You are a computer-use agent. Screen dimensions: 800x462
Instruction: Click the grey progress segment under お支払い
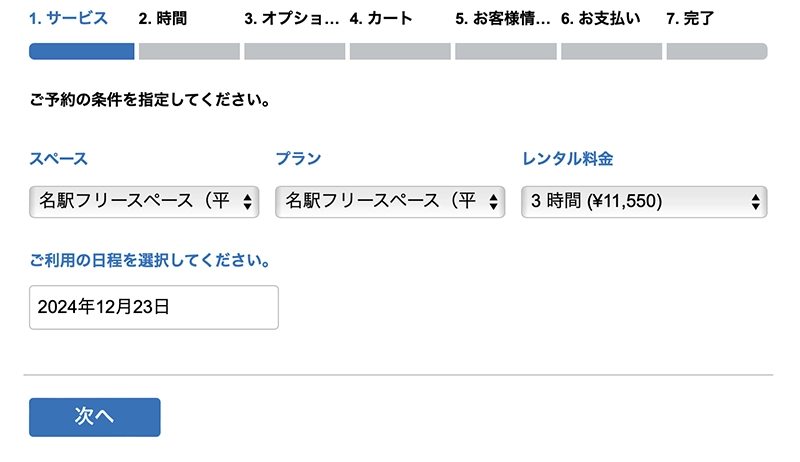click(610, 51)
